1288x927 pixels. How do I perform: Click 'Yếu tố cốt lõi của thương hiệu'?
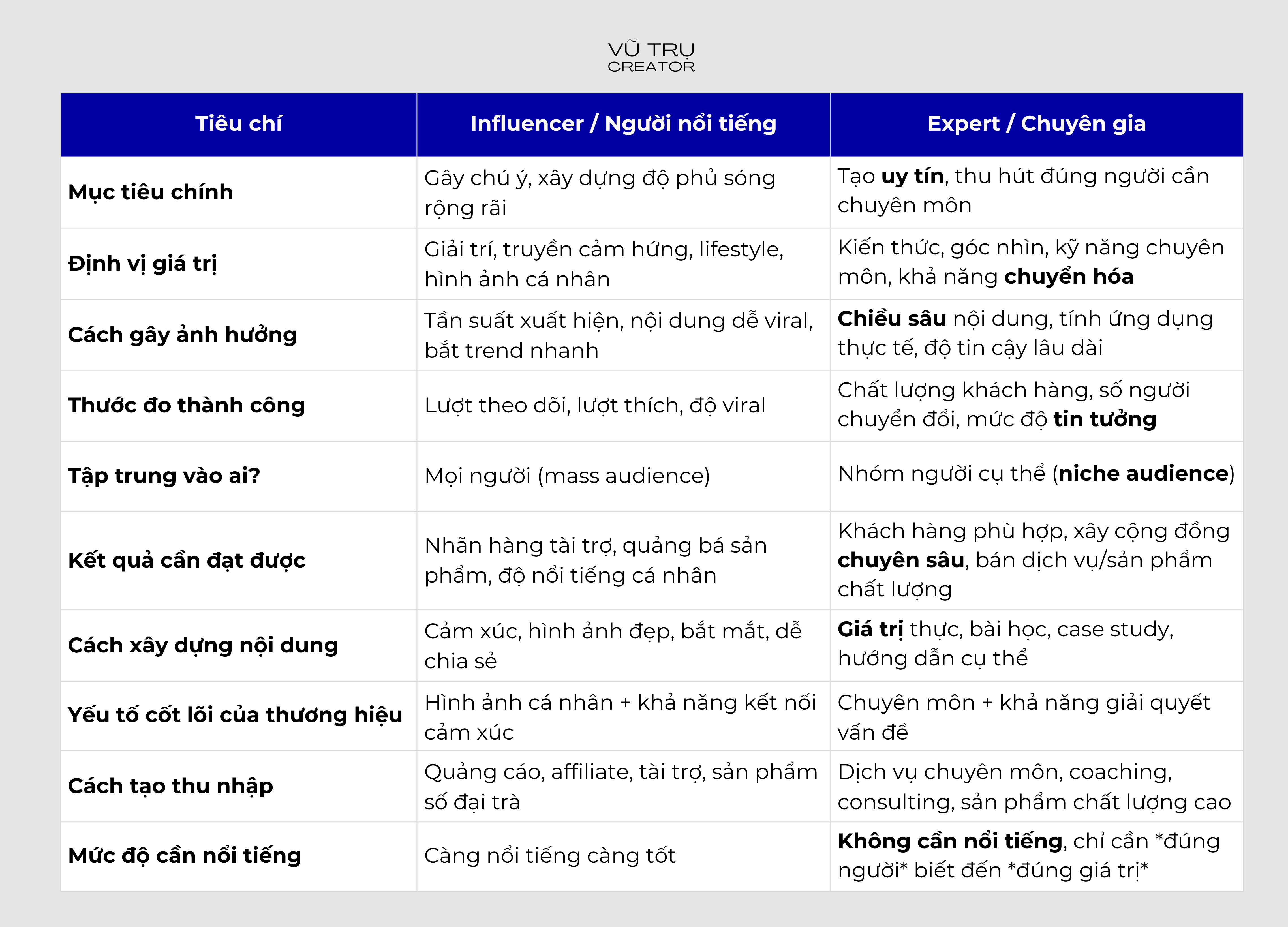[x=235, y=715]
